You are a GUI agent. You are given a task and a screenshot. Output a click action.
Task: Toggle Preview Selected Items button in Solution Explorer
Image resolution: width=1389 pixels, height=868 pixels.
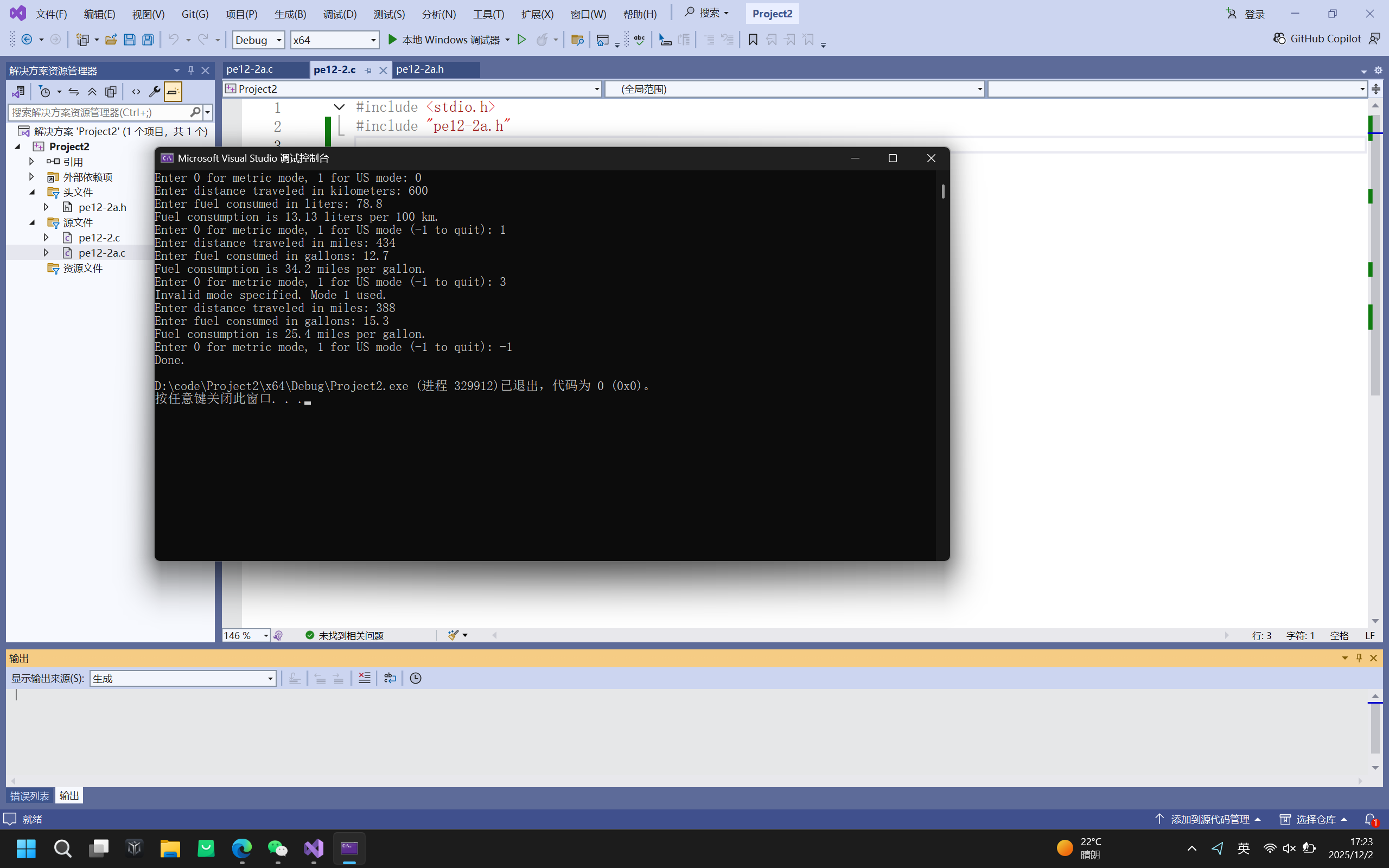[x=173, y=92]
